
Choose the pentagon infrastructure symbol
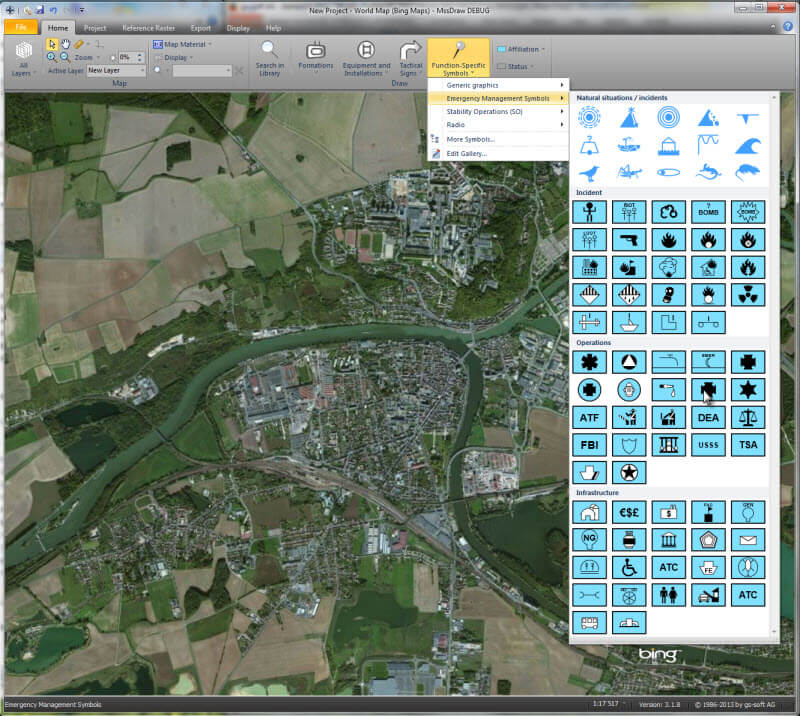(708, 540)
